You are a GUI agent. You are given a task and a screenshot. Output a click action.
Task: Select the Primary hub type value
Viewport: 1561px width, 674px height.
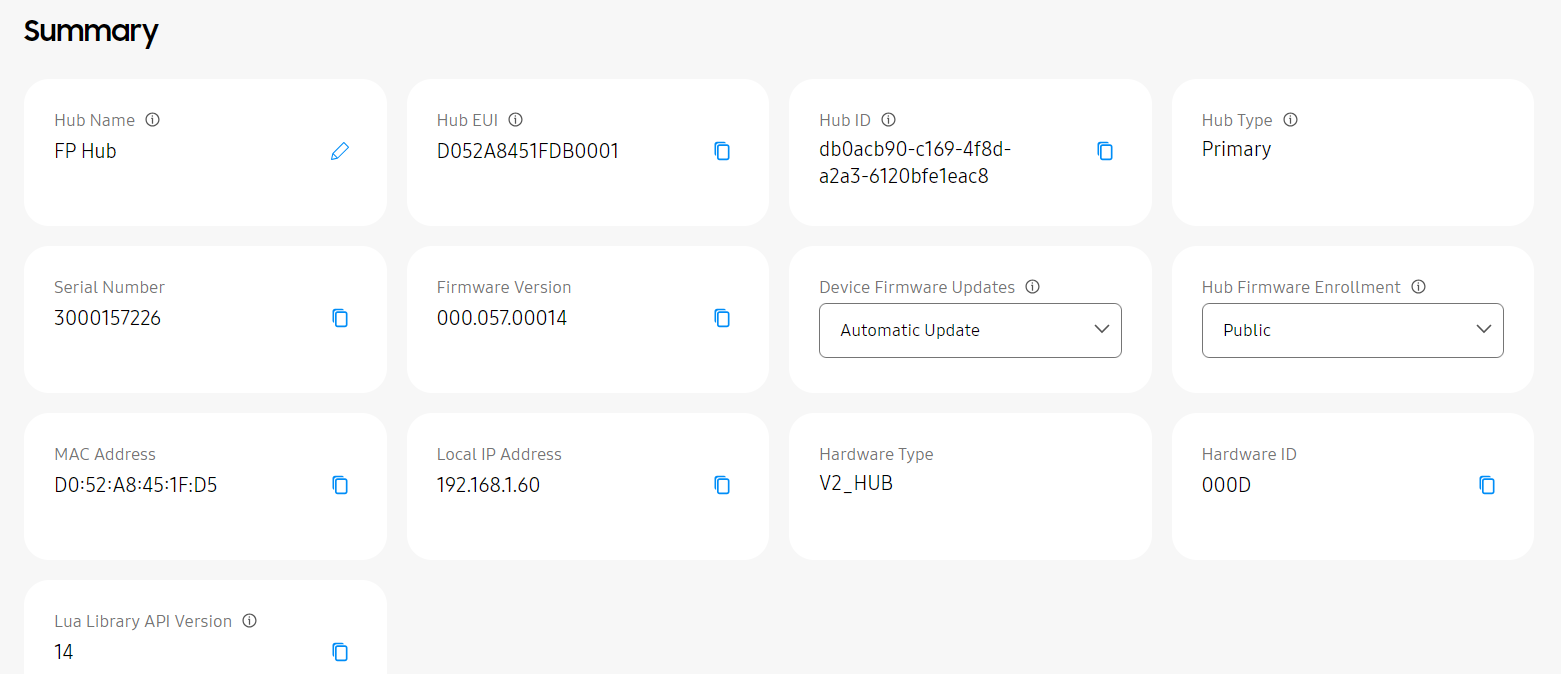click(1236, 149)
